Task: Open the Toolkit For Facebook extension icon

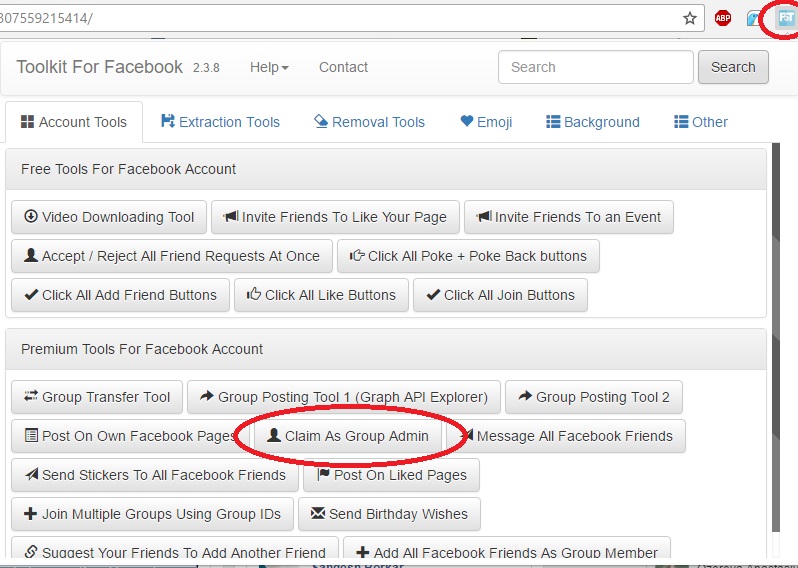Action: click(786, 19)
